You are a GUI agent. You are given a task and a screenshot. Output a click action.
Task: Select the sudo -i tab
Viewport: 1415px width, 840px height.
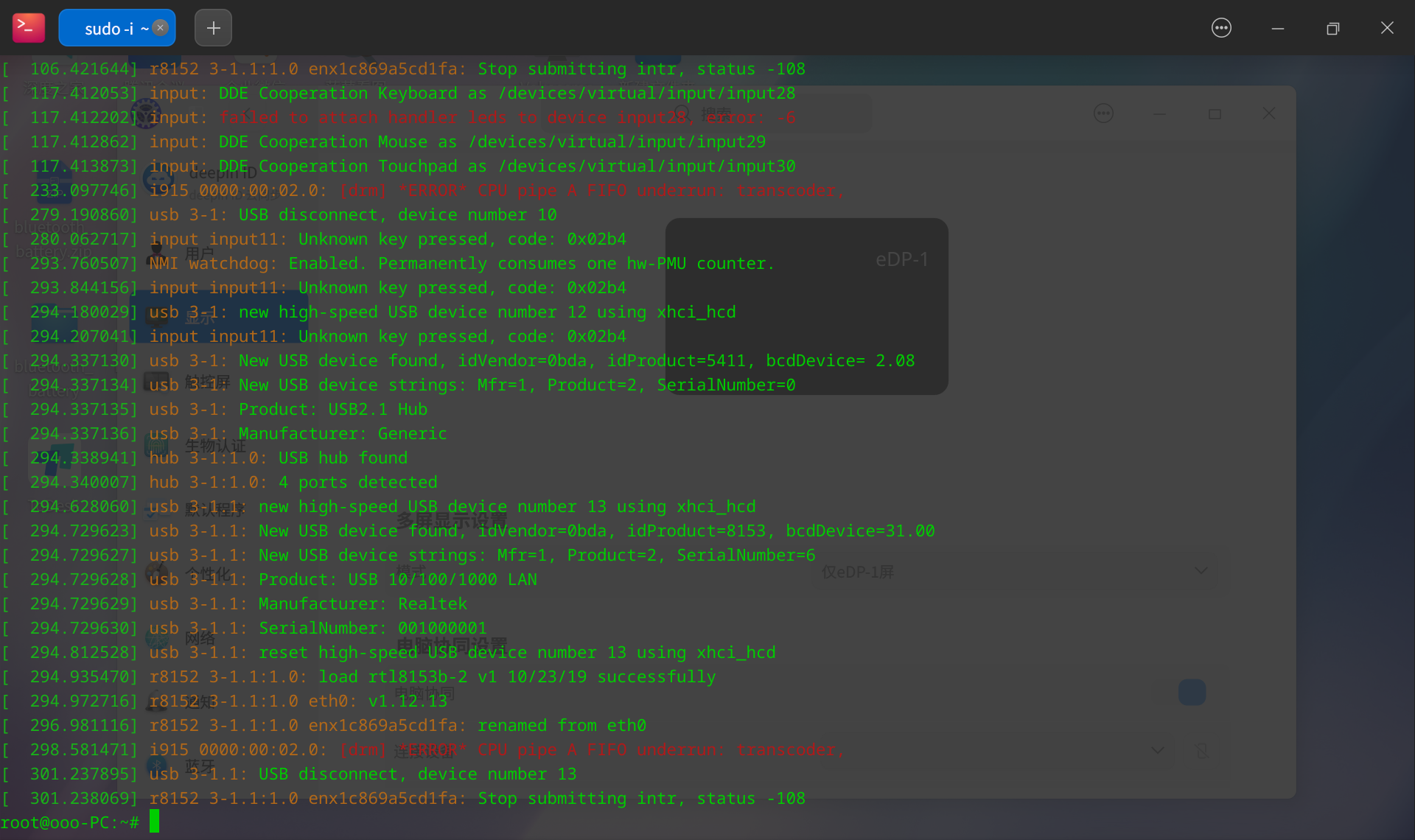coord(108,28)
